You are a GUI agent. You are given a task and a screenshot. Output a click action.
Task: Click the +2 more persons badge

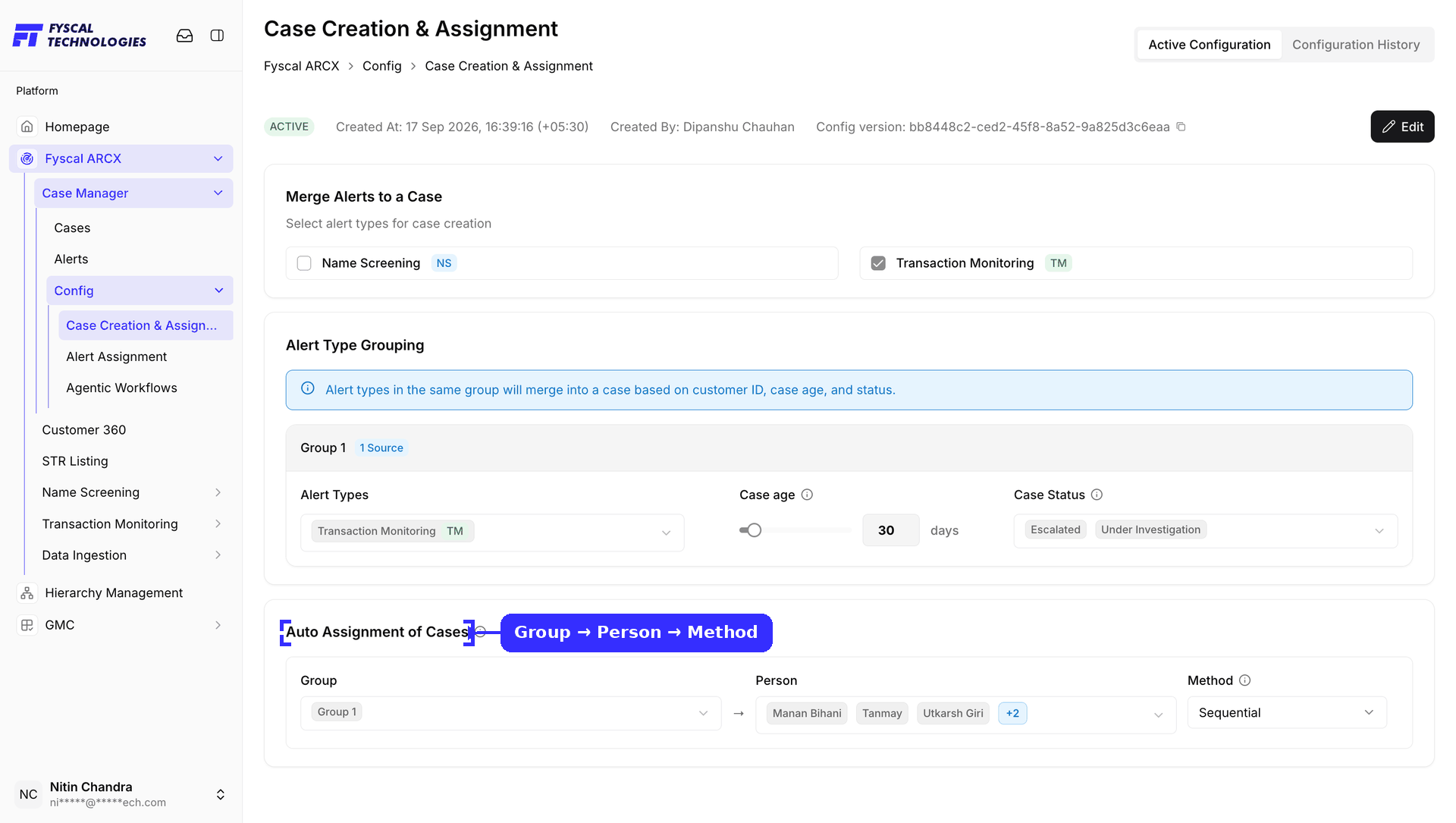1012,713
